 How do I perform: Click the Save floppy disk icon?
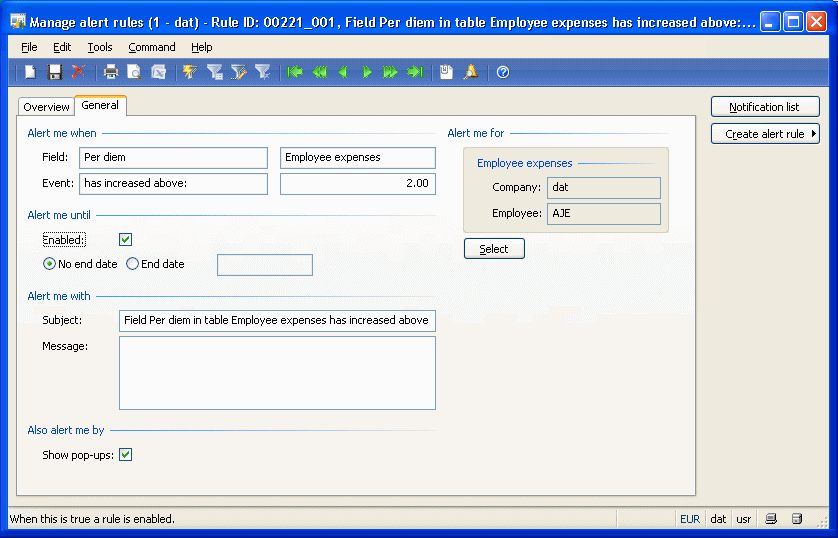(x=55, y=72)
